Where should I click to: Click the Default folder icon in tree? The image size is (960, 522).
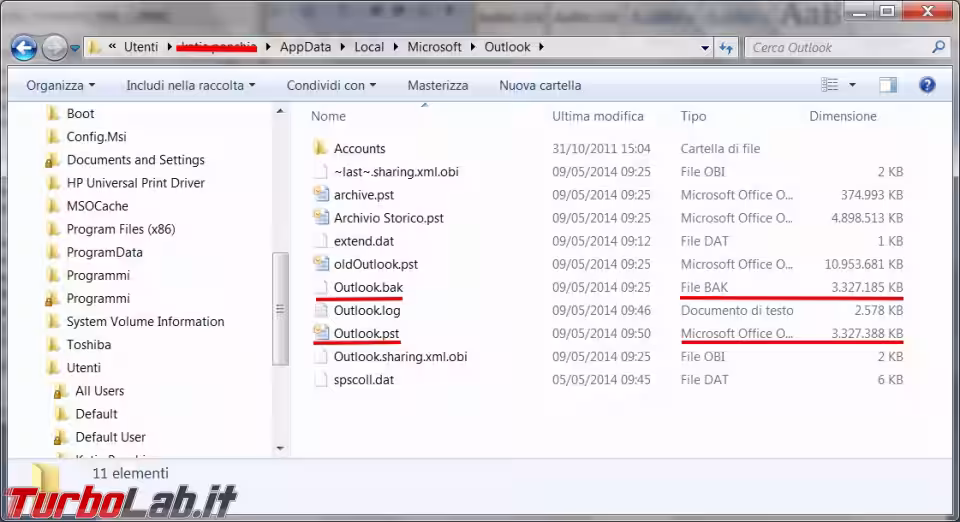click(61, 414)
